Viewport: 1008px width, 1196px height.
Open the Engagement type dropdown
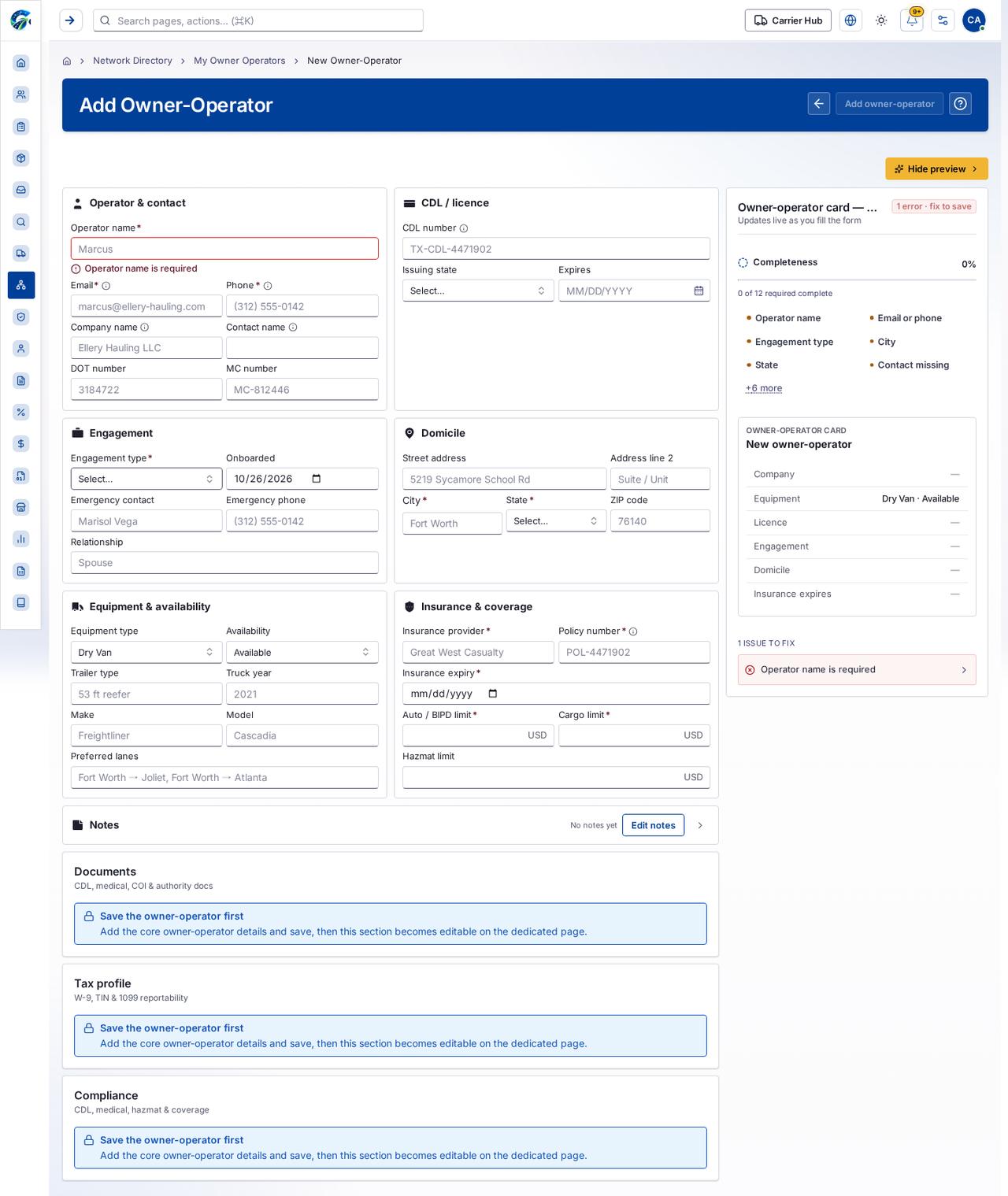pyautogui.click(x=146, y=479)
